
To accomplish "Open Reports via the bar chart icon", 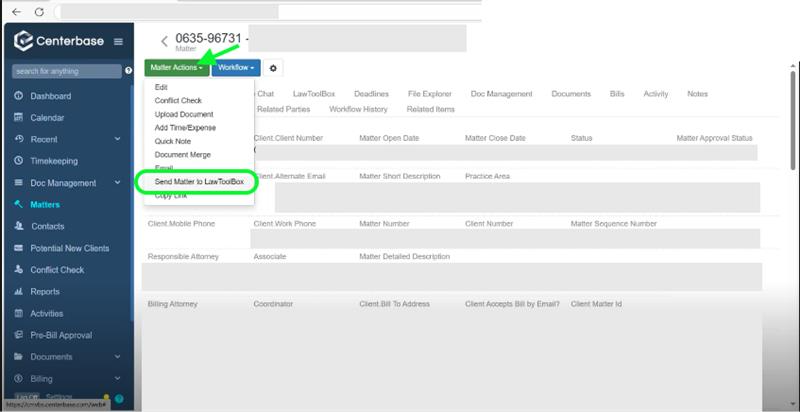I will 19,292.
